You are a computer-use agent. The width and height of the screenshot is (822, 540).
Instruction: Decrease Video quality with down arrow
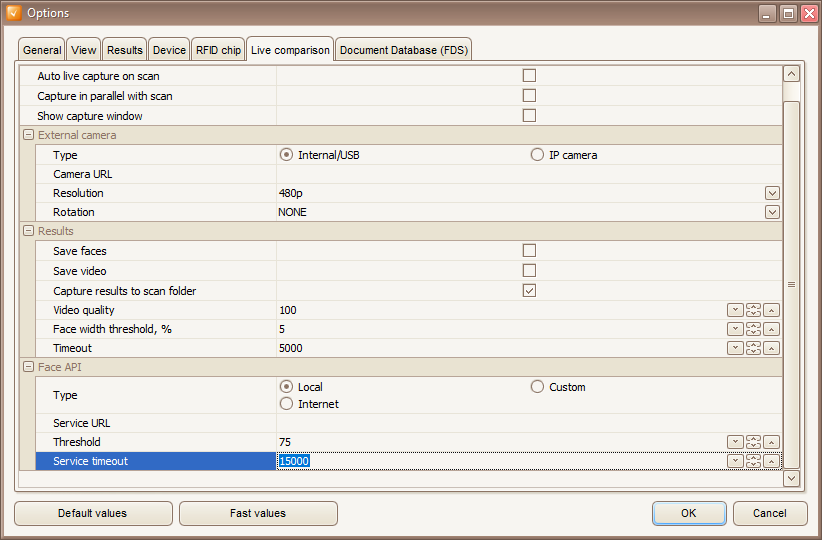[x=735, y=310]
